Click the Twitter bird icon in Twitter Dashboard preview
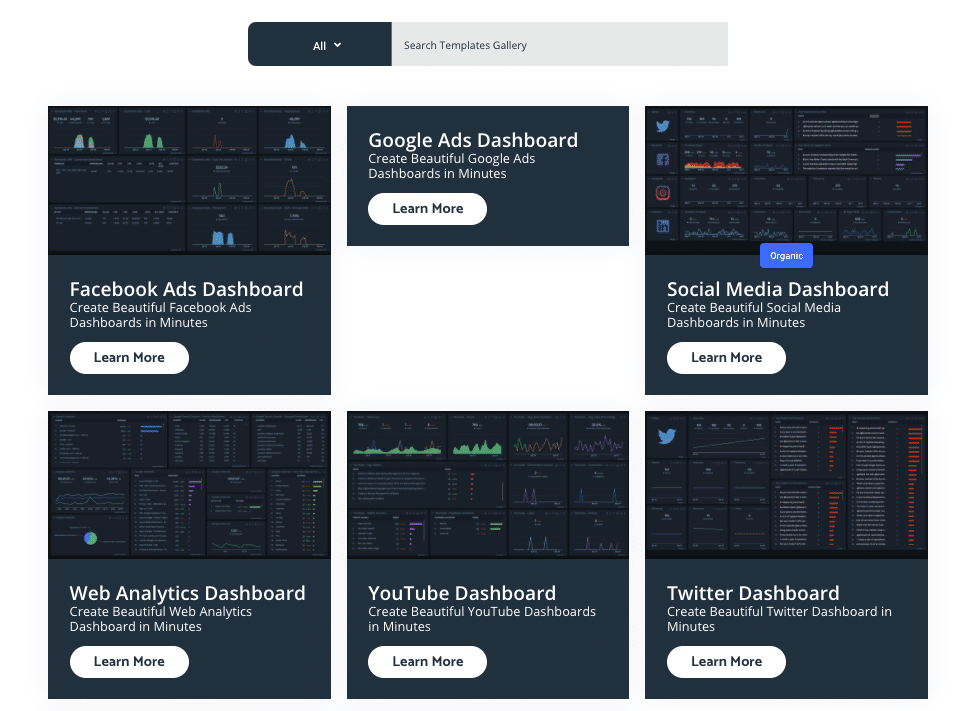This screenshot has width=956, height=711. [667, 437]
